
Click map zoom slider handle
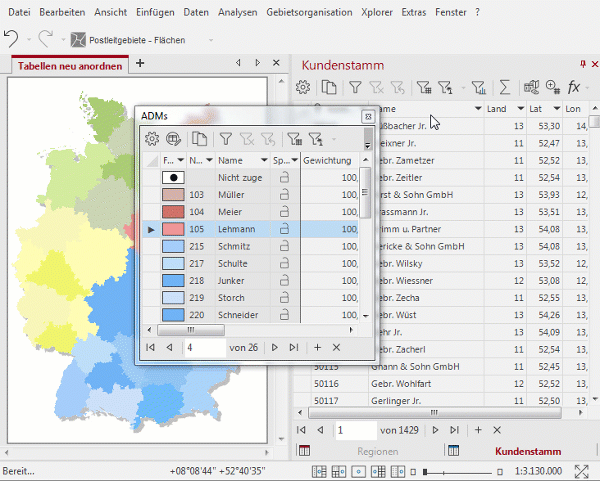425,471
